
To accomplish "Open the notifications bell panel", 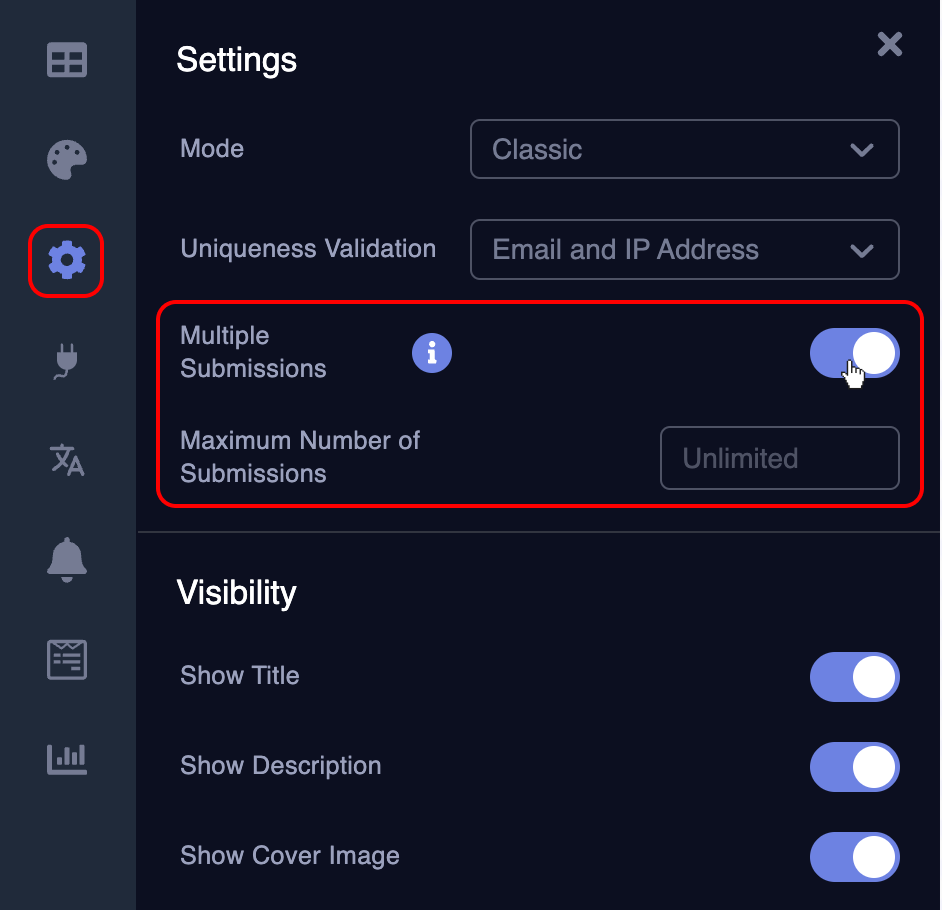I will click(66, 559).
